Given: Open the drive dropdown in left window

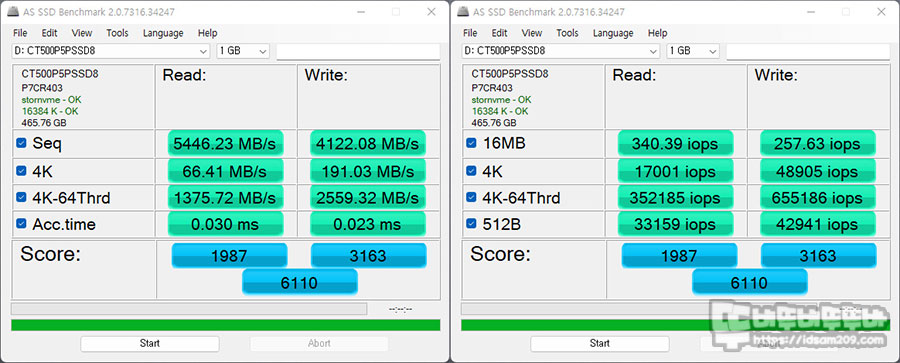Looking at the screenshot, I should (111, 51).
